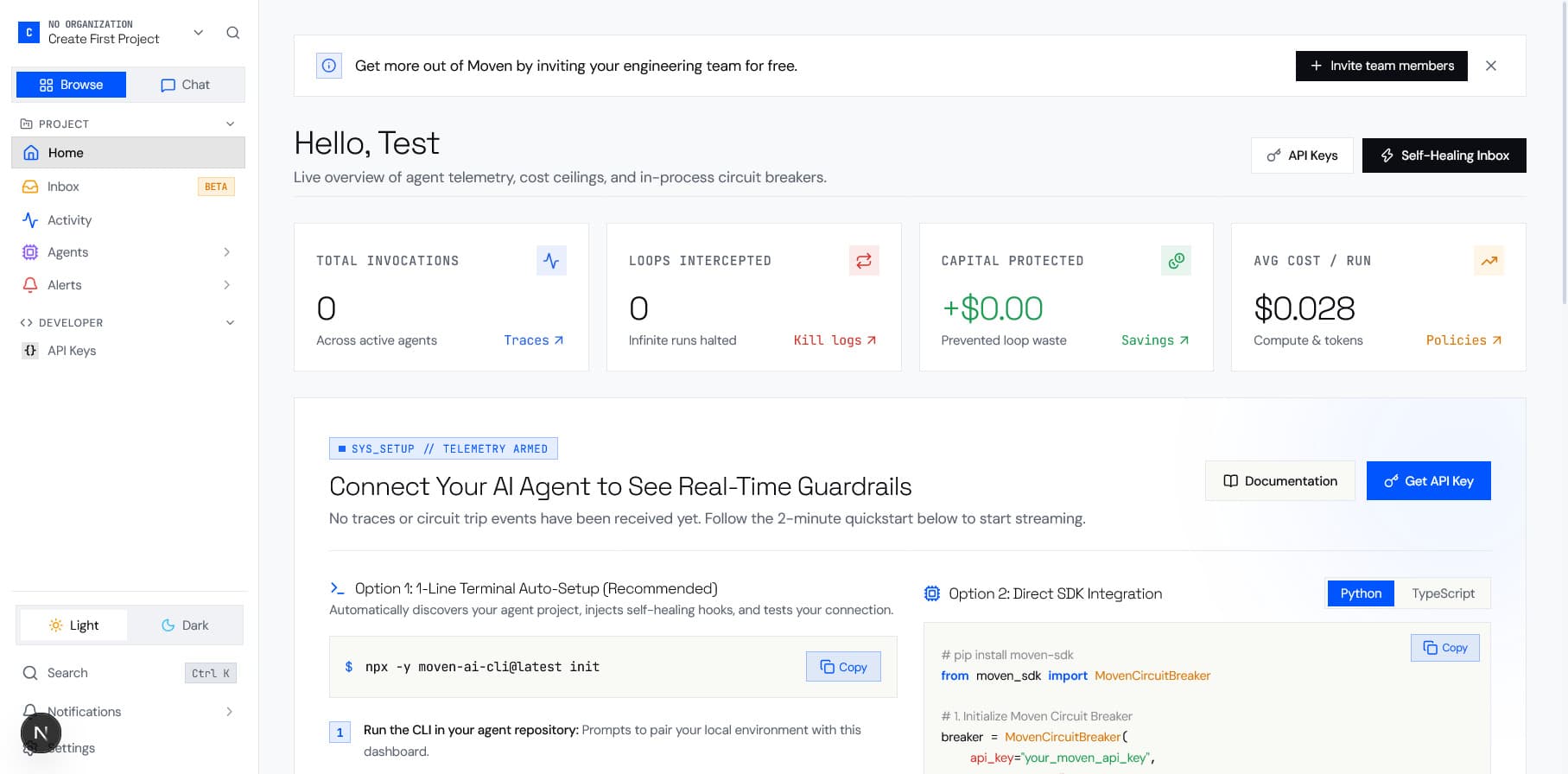The height and width of the screenshot is (774, 1568).
Task: Click the '+$0.00' capital protected value
Action: (993, 308)
